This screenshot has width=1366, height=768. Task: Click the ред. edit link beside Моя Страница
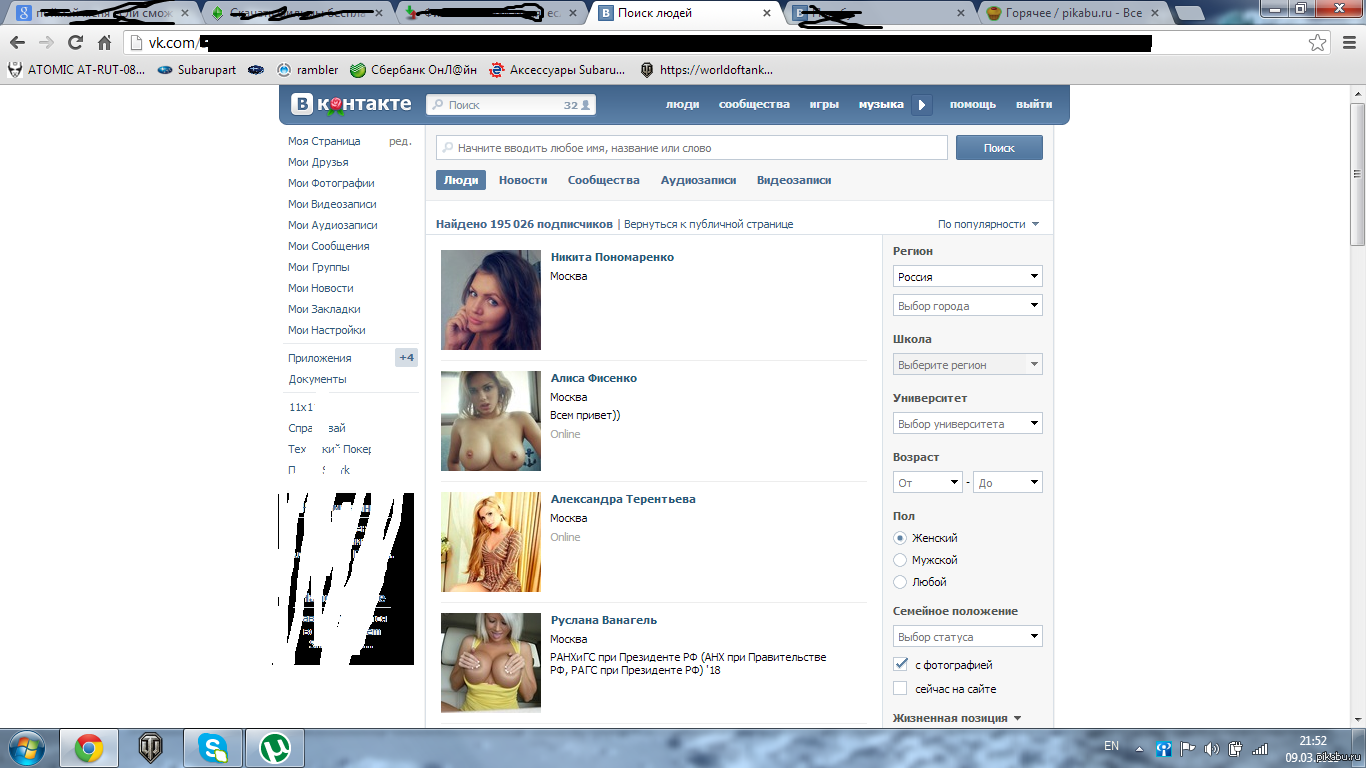(400, 141)
